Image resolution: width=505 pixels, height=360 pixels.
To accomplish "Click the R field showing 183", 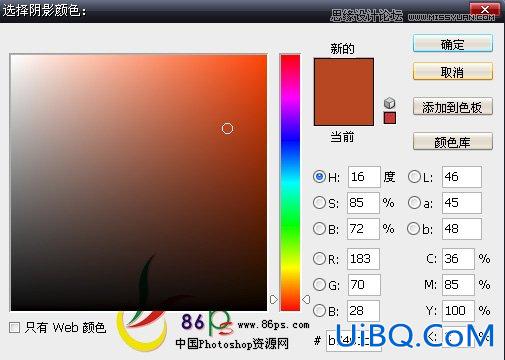I will pos(363,258).
